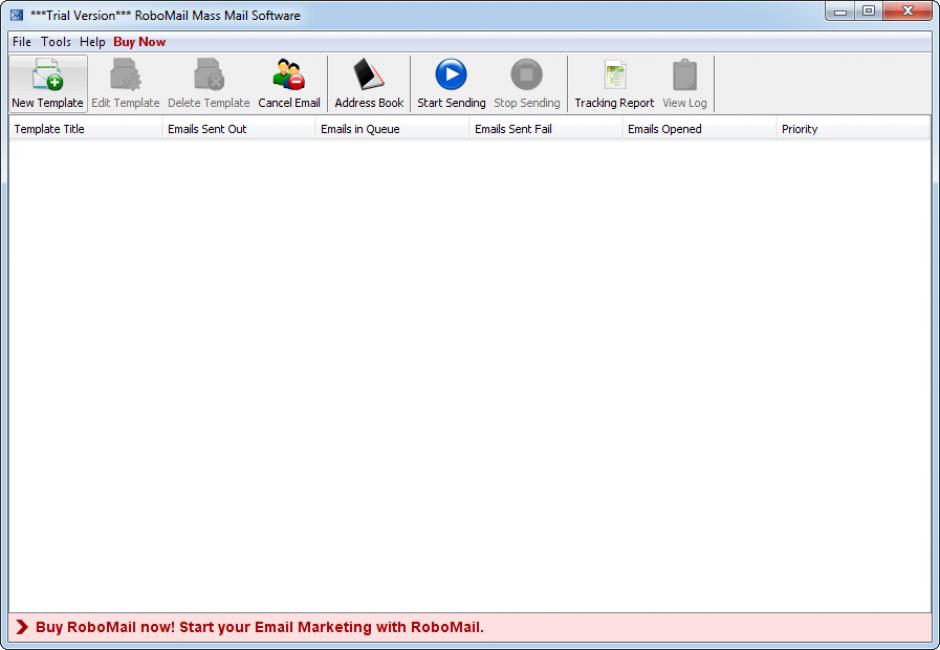The image size is (940, 650).
Task: Sort by Emails Sent Out column
Action: pos(207,129)
